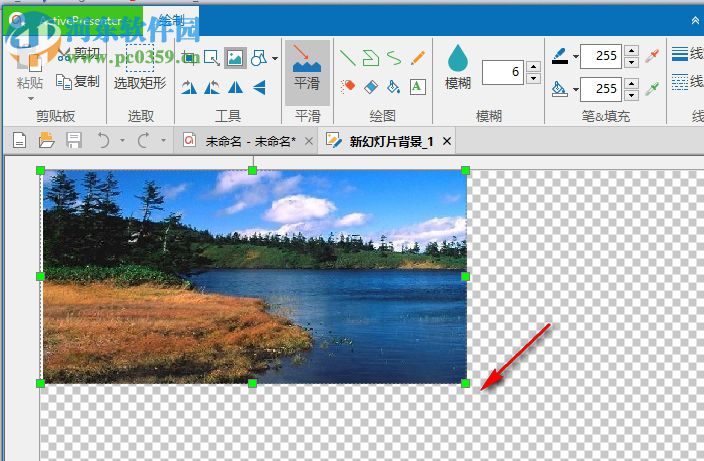
Task: Click the left-middle green resize handle
Action: click(x=40, y=277)
